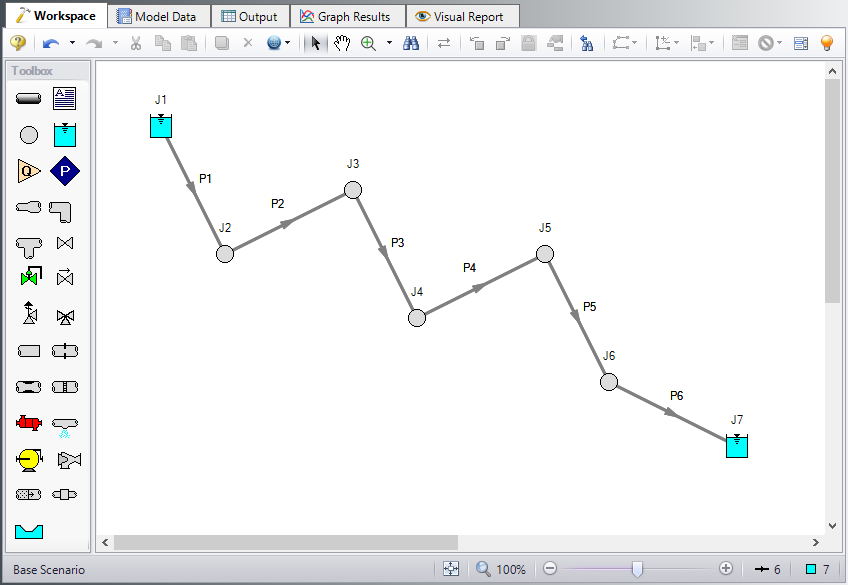Select the Pipe drawing tool
848x585 pixels.
coord(28,98)
